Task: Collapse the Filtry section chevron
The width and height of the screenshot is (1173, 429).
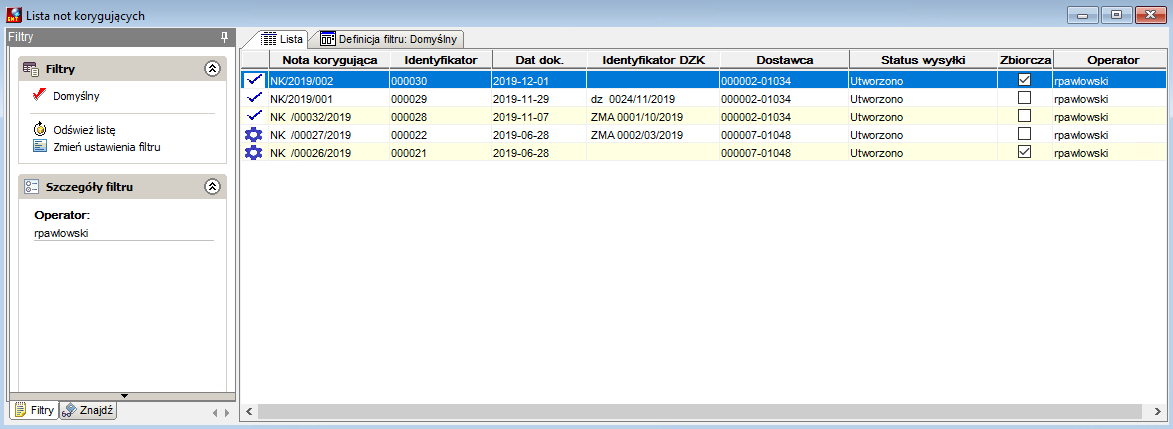Action: coord(212,69)
